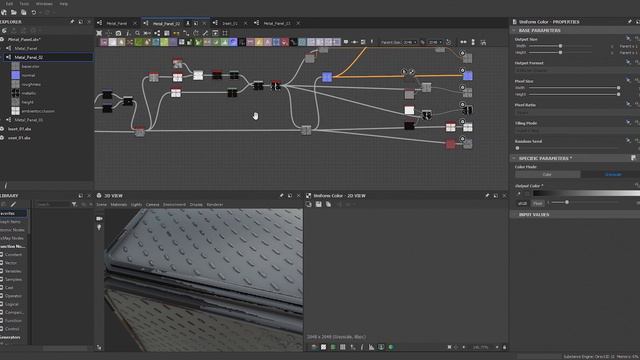The image size is (640, 360).
Task: Click the histogram icon in 2D View bottom bar
Action: tap(371, 347)
